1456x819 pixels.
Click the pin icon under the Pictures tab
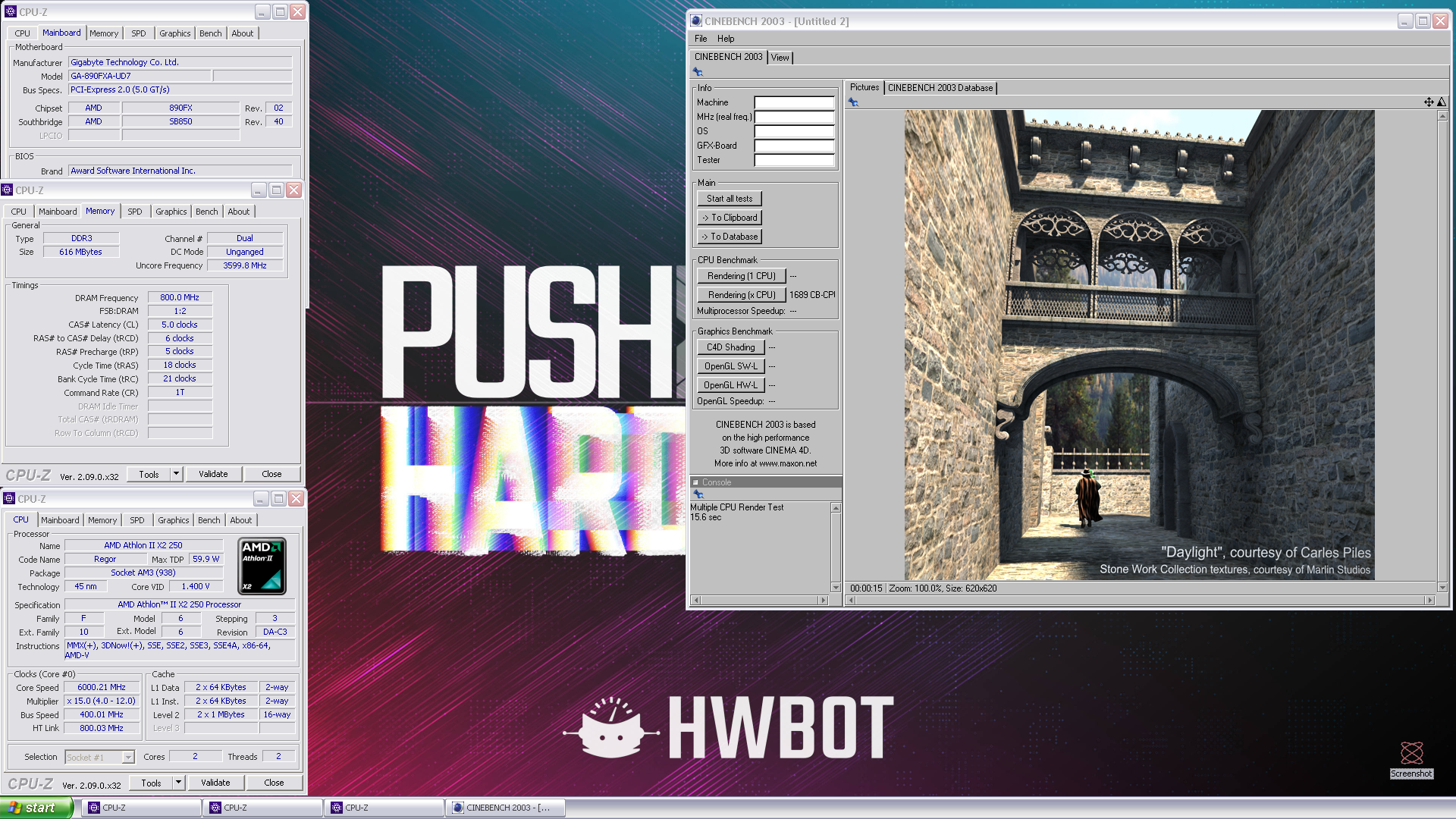pos(853,102)
